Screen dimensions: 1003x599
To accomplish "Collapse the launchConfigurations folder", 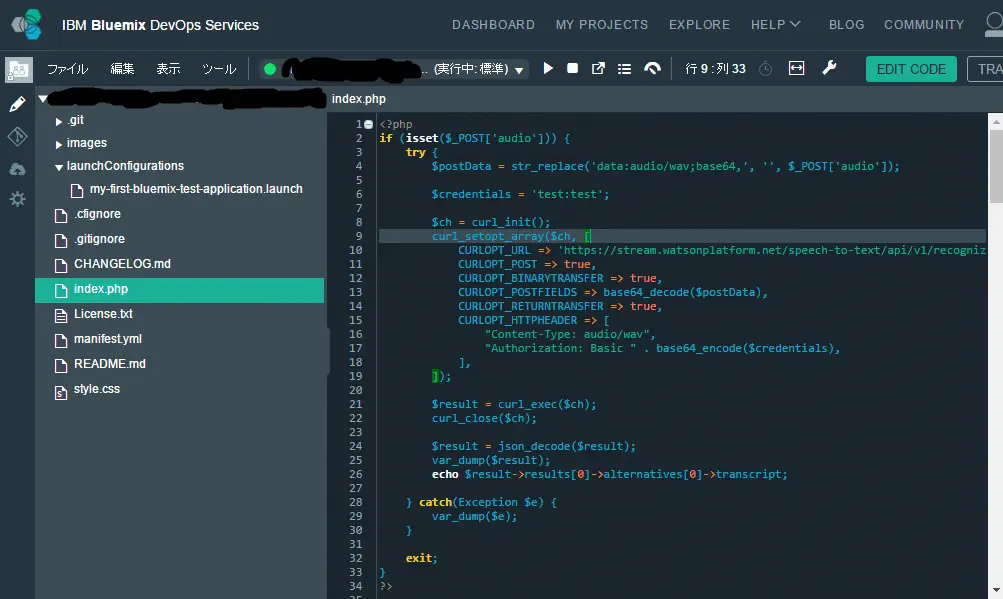I will tap(59, 167).
